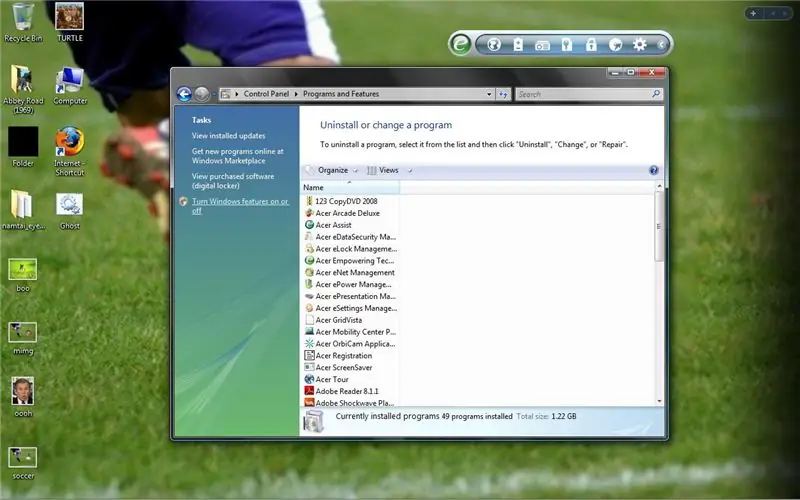800x500 pixels.
Task: Click Programs and Features in address breadcrumb
Action: coord(341,94)
